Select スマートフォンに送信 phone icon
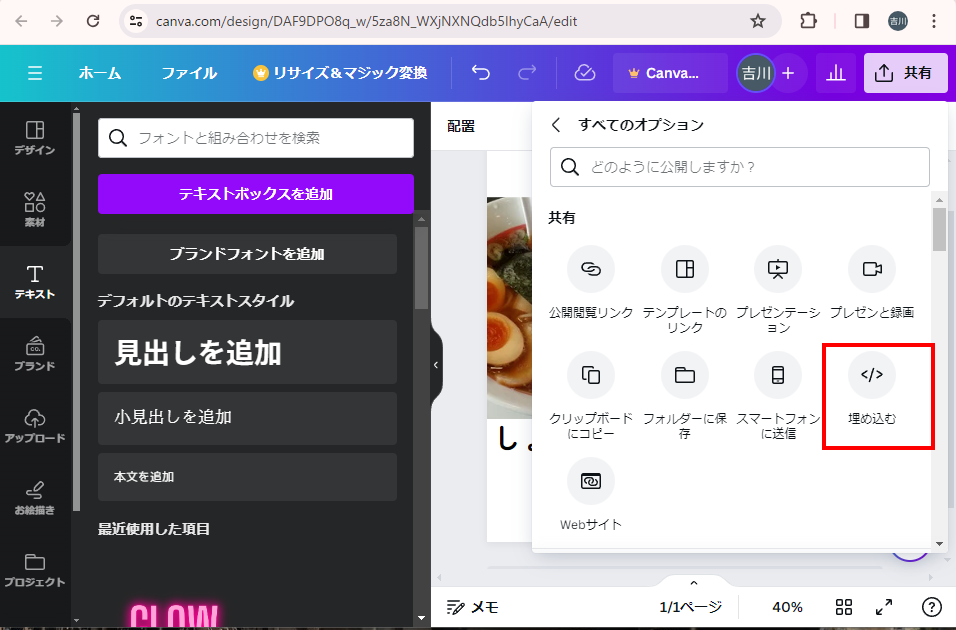 pyautogui.click(x=777, y=376)
